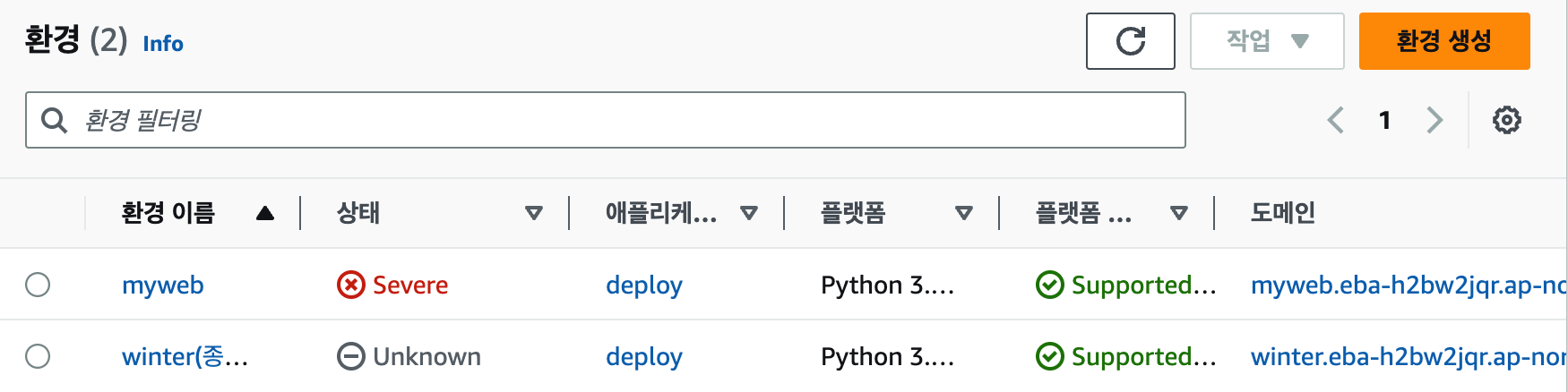Click the Severe status icon
Image resolution: width=1568 pixels, height=392 pixels.
350,285
